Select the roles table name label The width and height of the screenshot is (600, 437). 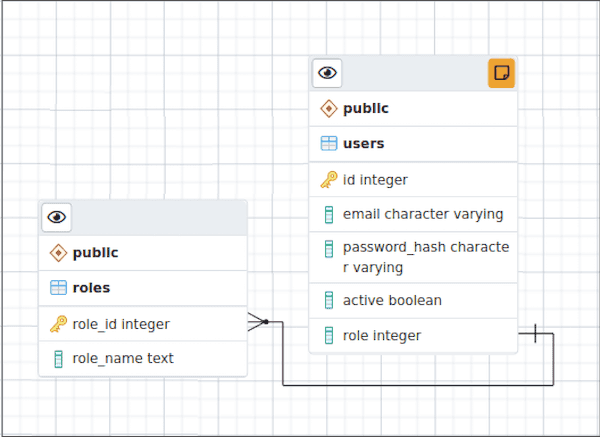[91, 288]
